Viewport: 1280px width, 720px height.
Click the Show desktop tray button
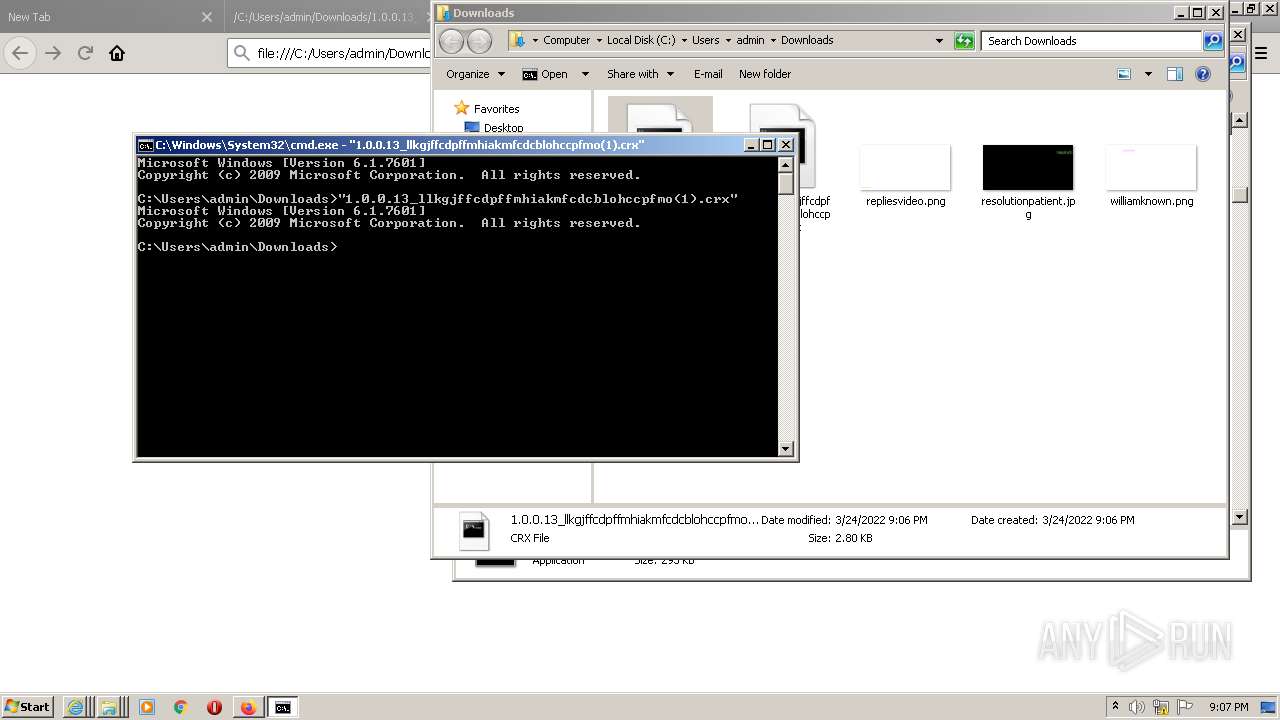(1269, 707)
